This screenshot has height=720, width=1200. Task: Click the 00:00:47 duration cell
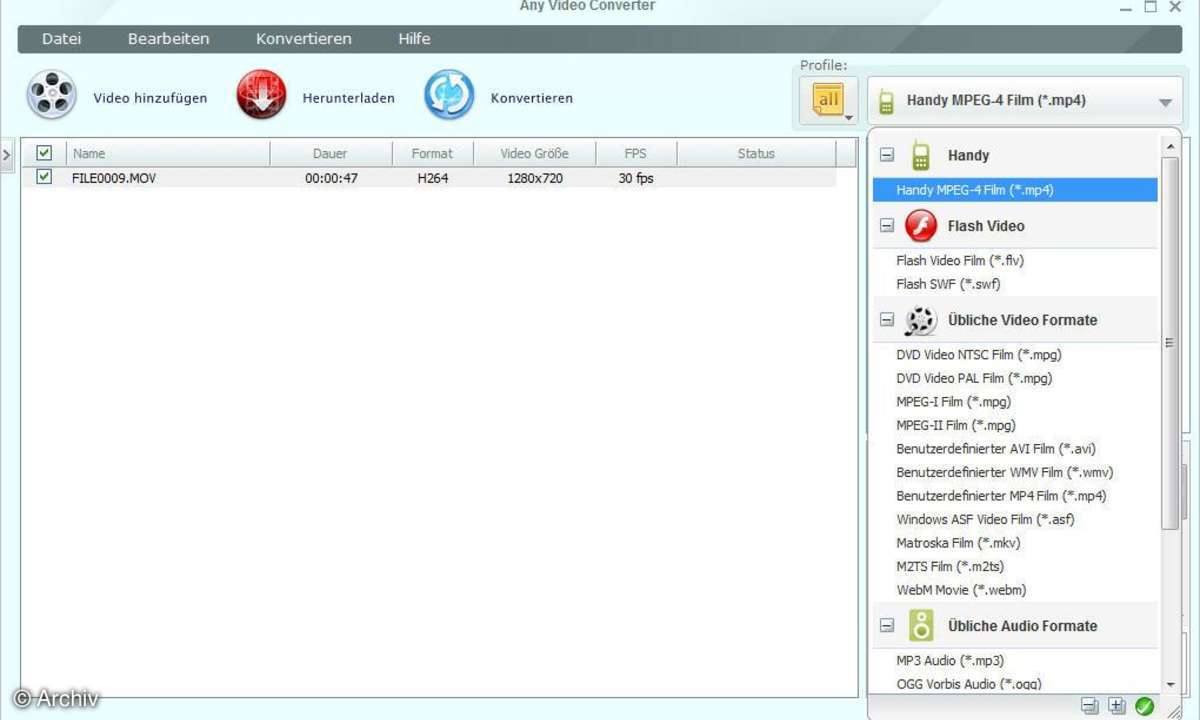coord(331,178)
